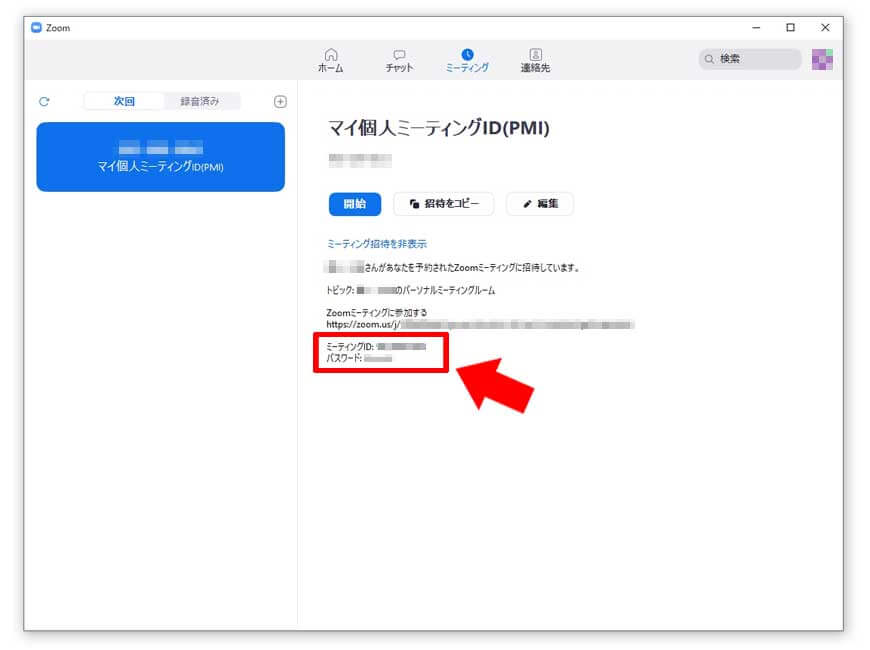Click the ミーティングID line
Screen dimensions: 870x650
(376, 346)
